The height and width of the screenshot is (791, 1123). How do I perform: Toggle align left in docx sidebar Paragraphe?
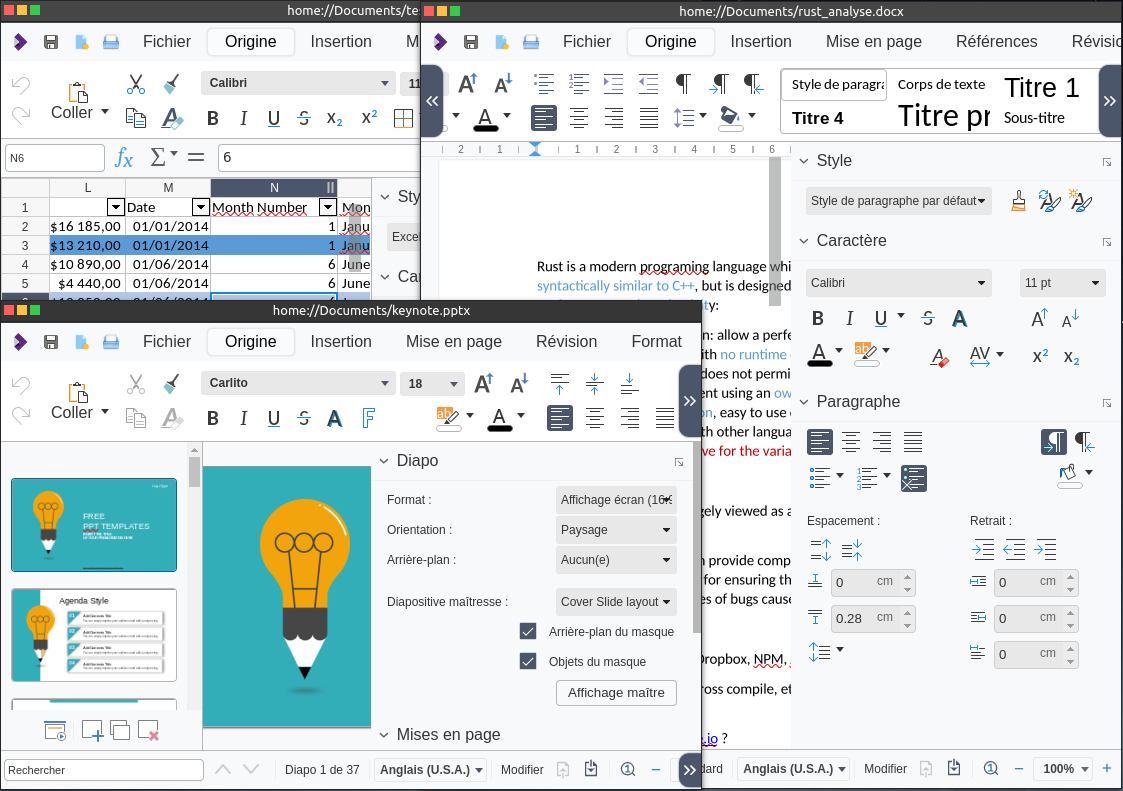click(820, 442)
